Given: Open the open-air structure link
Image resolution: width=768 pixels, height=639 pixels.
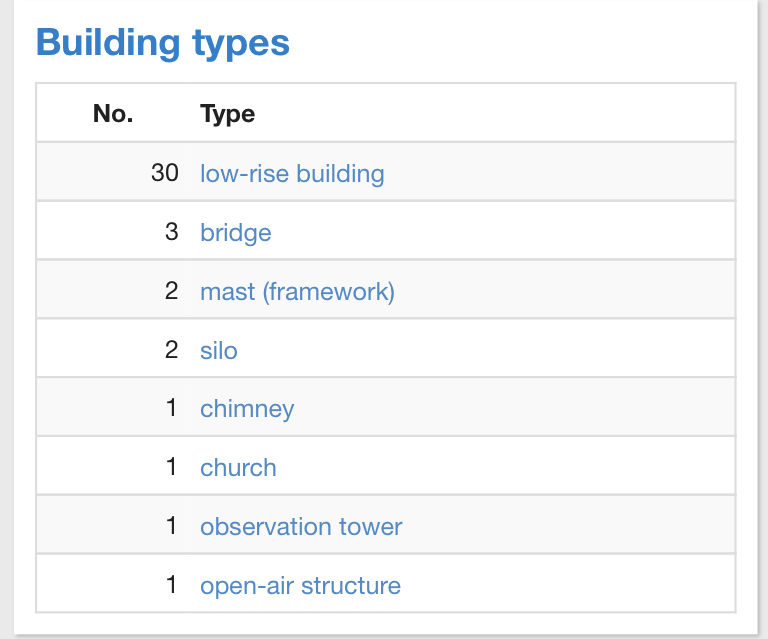Looking at the screenshot, I should (300, 585).
